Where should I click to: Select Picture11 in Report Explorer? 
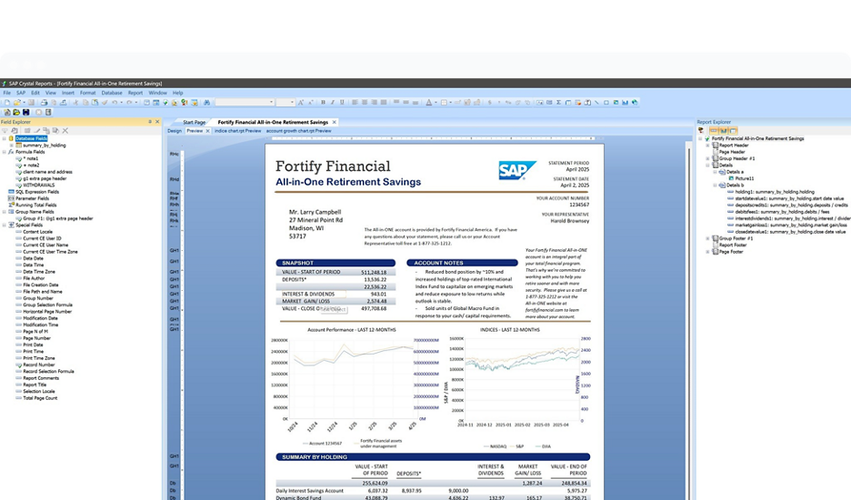click(x=744, y=178)
